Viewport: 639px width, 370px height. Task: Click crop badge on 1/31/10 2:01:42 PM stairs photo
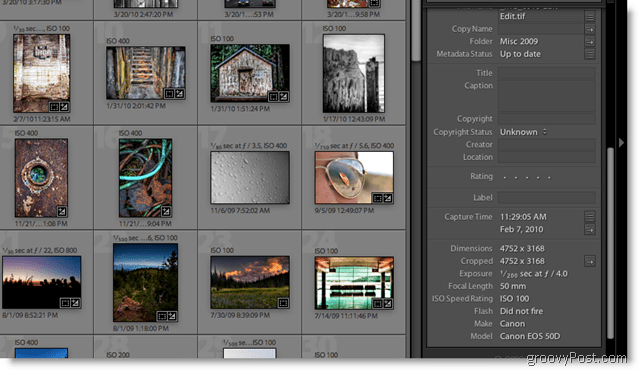(169, 94)
